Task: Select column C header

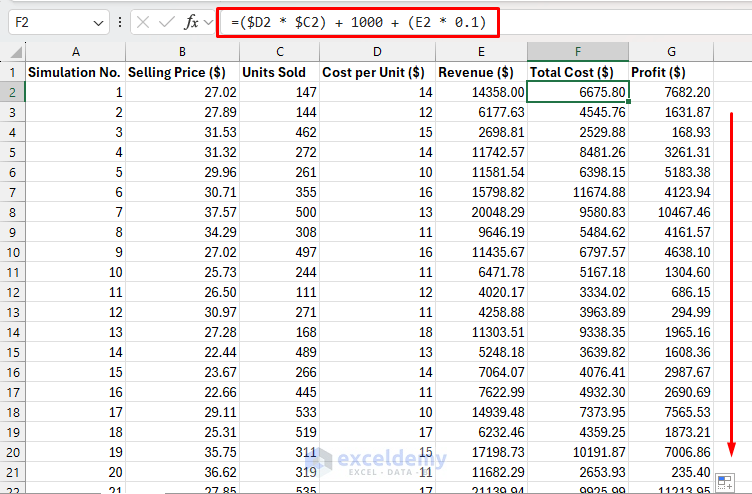Action: coord(280,52)
